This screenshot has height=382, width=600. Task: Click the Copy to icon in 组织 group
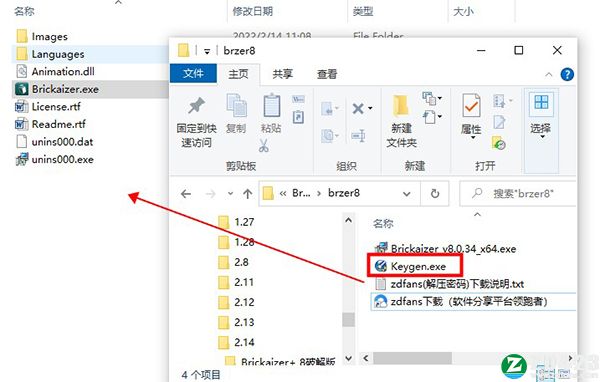pyautogui.click(x=328, y=135)
